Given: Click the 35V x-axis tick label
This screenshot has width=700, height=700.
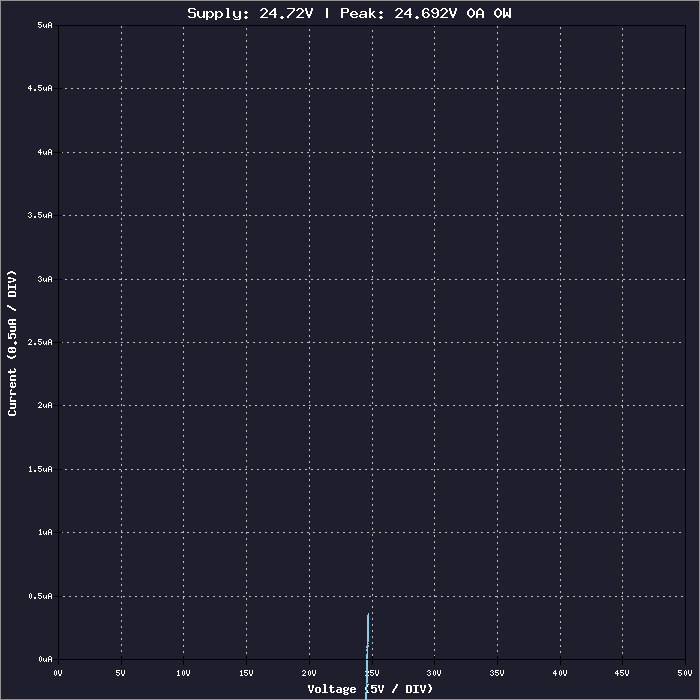Looking at the screenshot, I should coord(497,673).
